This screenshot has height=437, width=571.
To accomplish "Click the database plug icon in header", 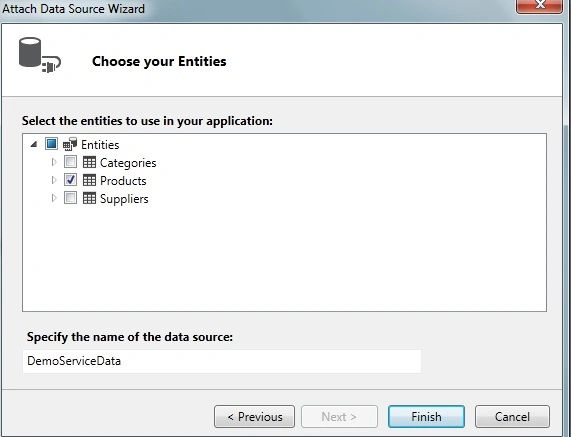I will coord(39,55).
